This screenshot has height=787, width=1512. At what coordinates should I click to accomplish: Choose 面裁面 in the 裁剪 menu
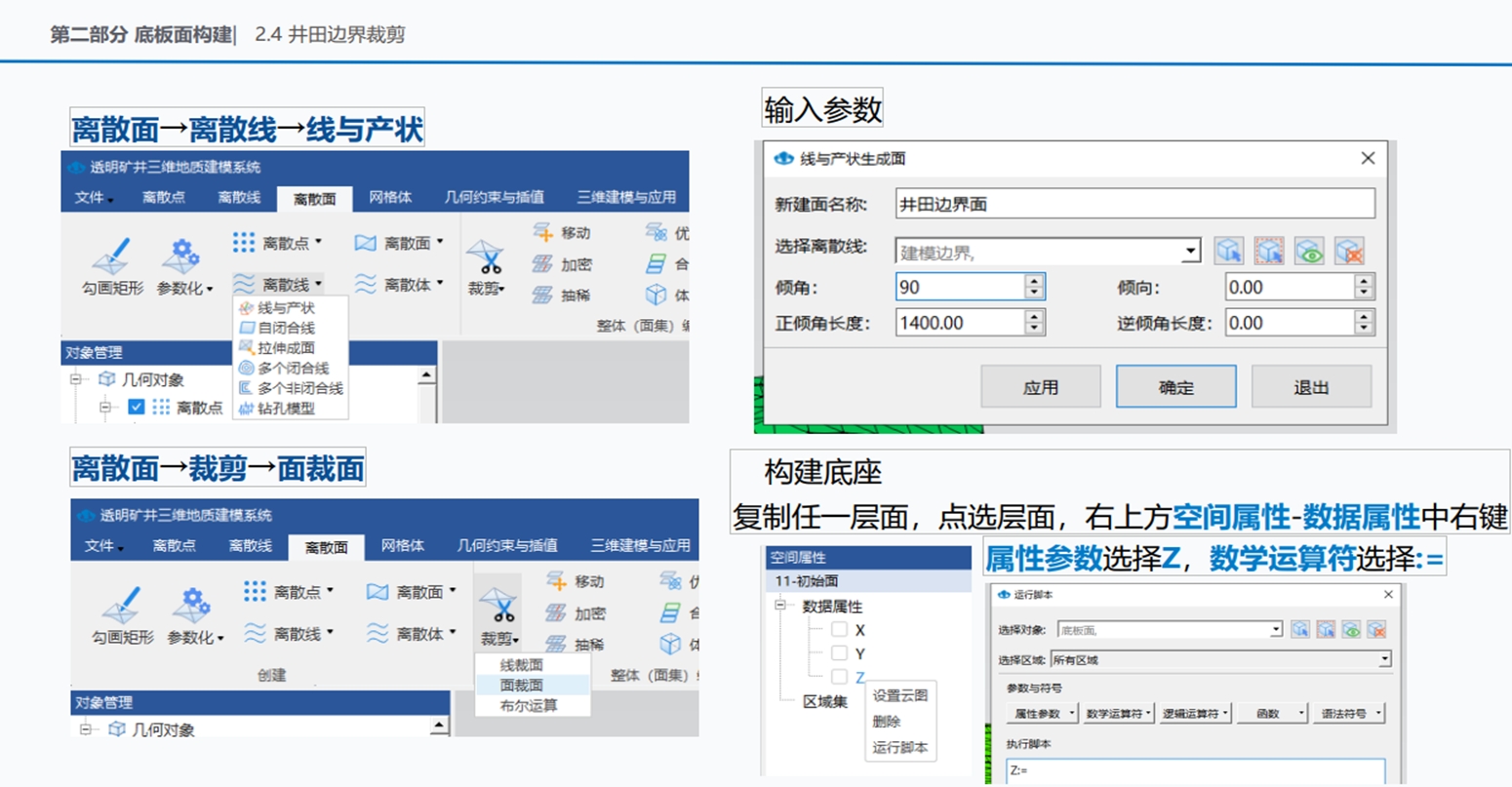(x=522, y=686)
